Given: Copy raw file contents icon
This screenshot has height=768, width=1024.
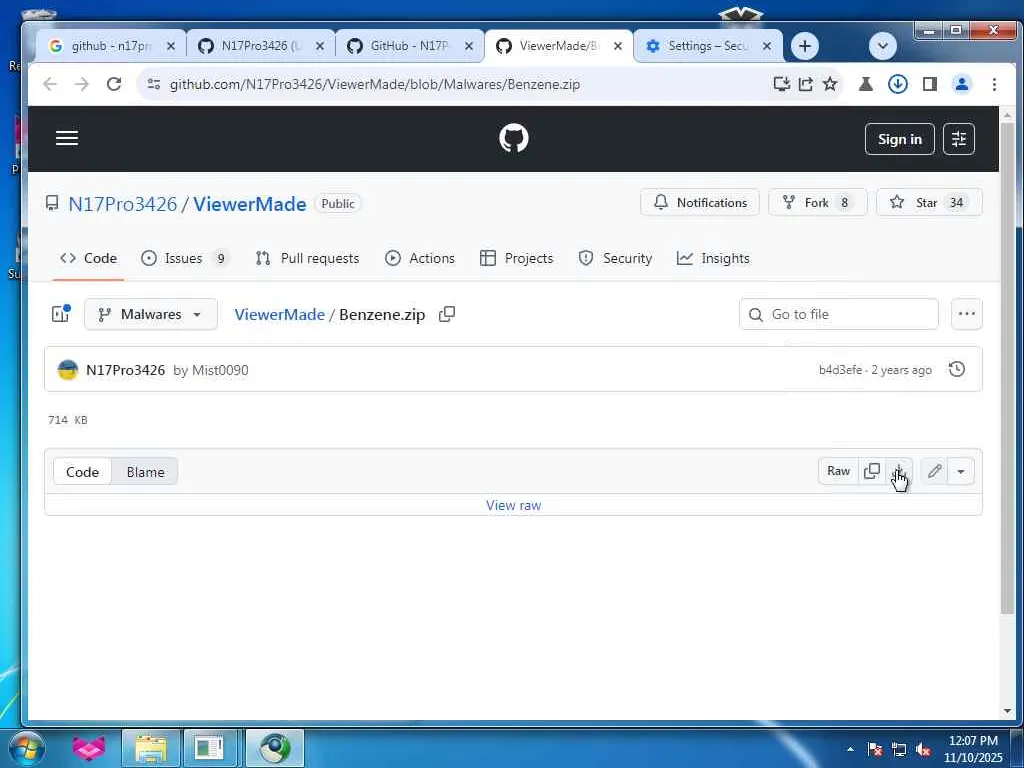Looking at the screenshot, I should tap(872, 471).
